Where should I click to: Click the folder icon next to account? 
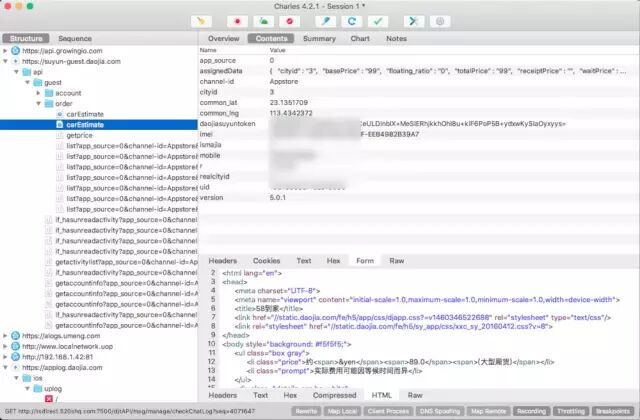49,93
